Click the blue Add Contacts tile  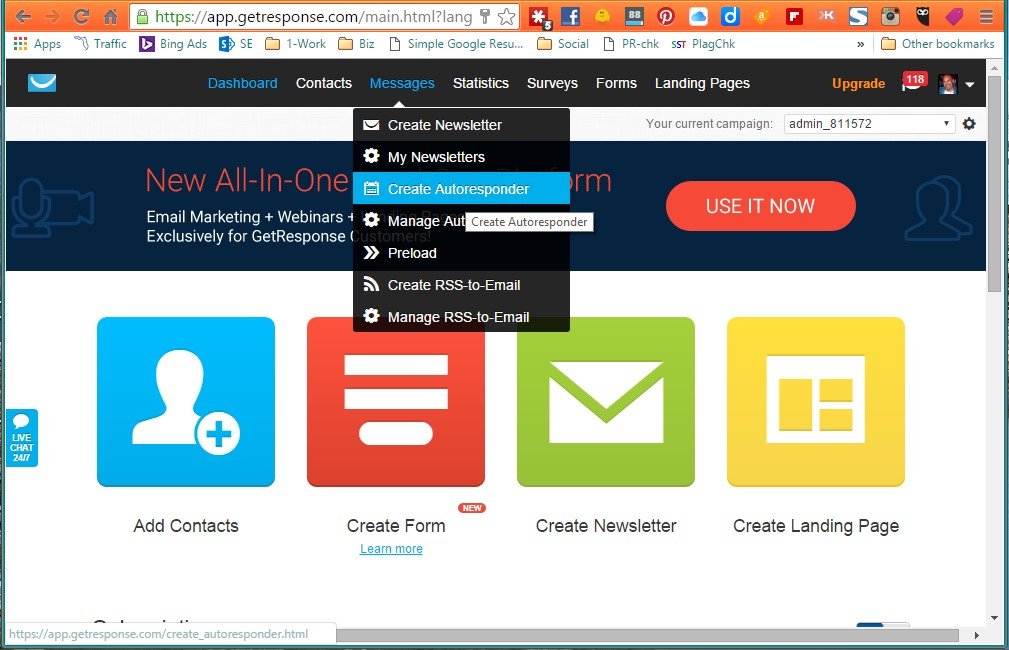pos(186,402)
